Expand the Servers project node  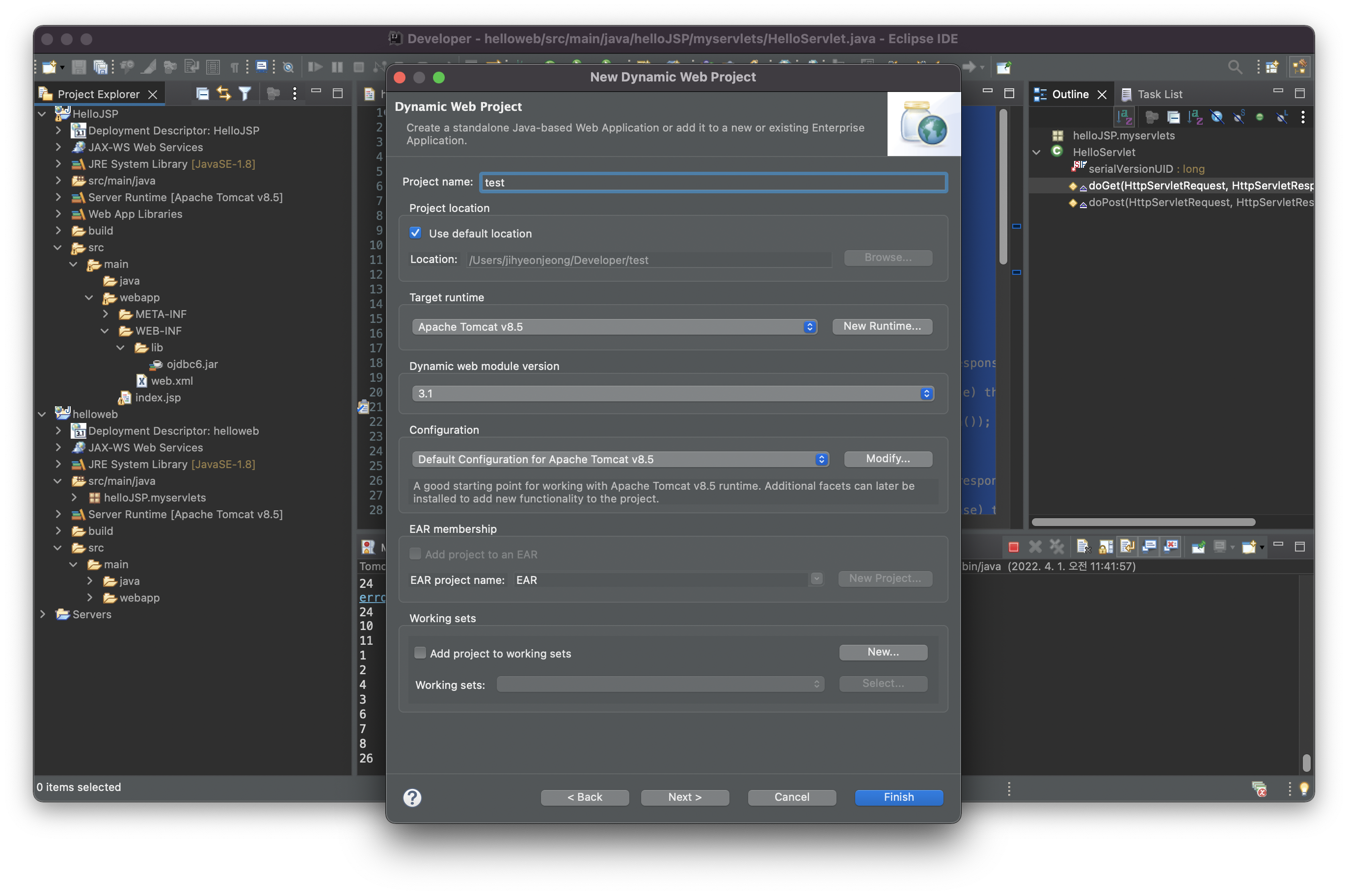[x=43, y=614]
